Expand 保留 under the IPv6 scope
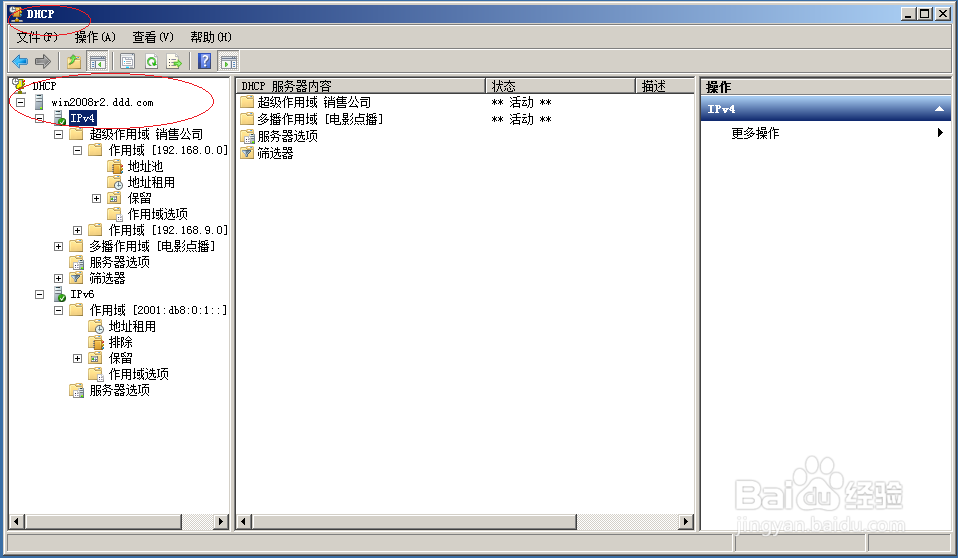 pos(78,358)
